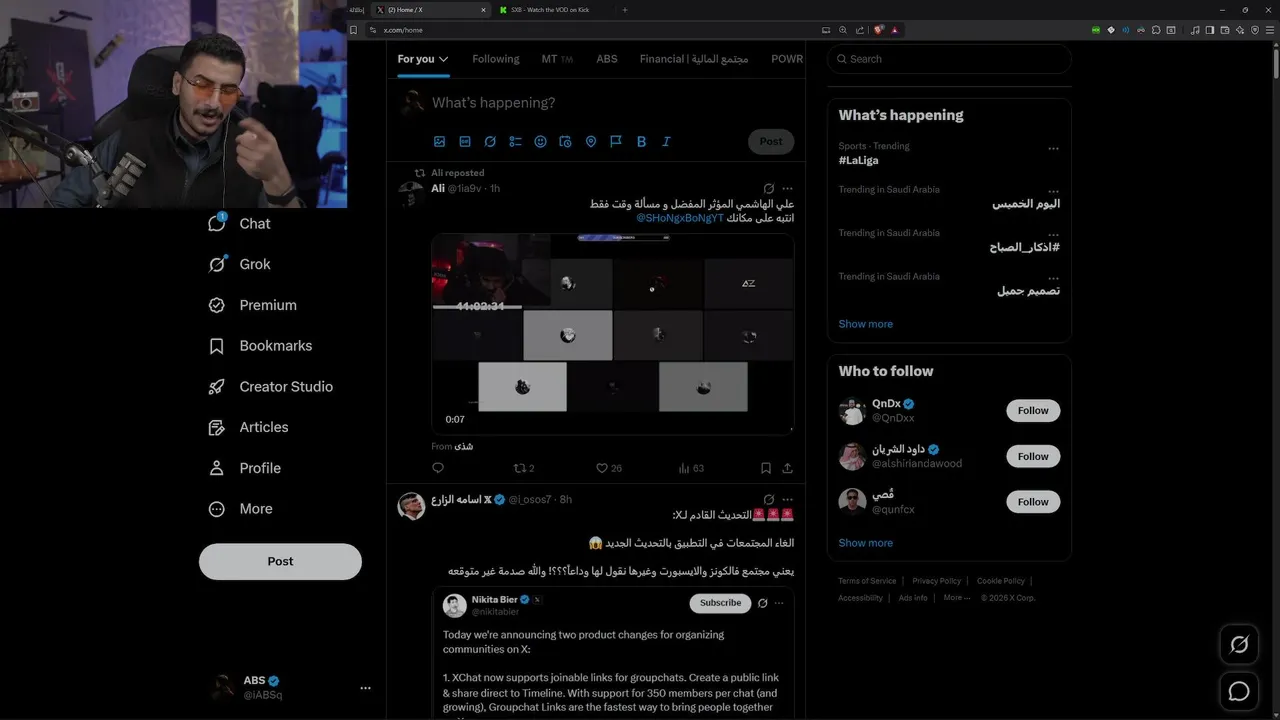
Task: View analytics of Ali's post (63 views)
Action: pyautogui.click(x=691, y=468)
